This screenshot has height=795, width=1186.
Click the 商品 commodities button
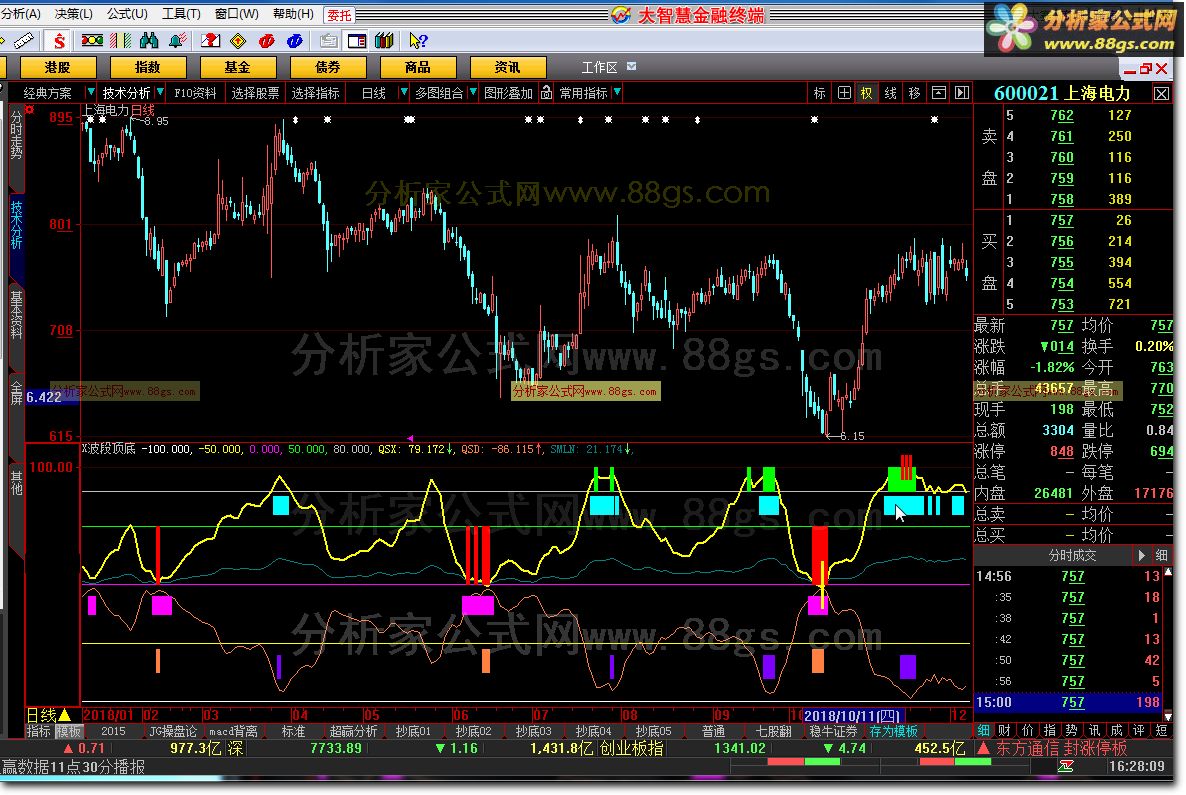point(418,67)
